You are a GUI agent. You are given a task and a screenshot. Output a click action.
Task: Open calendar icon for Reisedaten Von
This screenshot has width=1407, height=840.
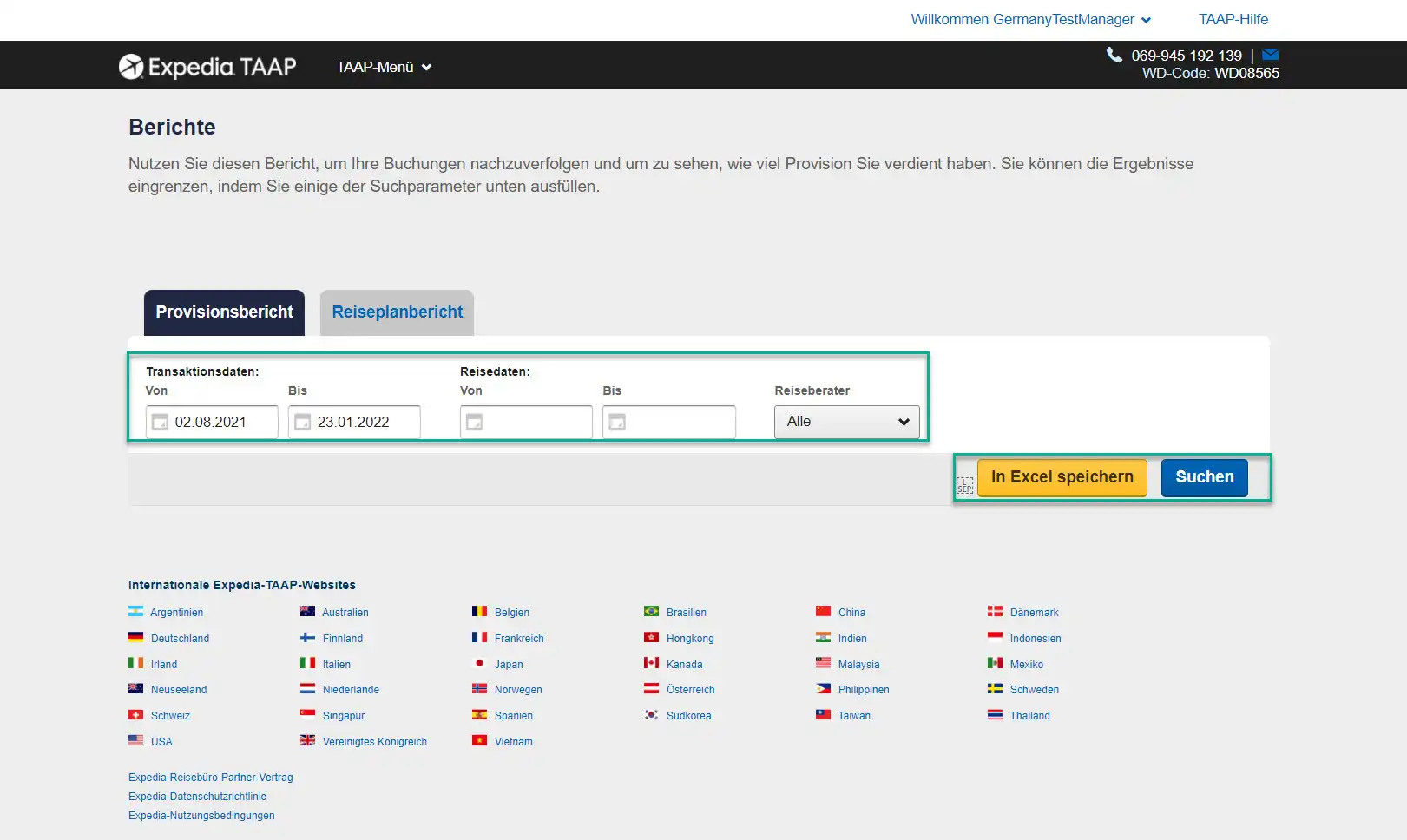[x=474, y=422]
